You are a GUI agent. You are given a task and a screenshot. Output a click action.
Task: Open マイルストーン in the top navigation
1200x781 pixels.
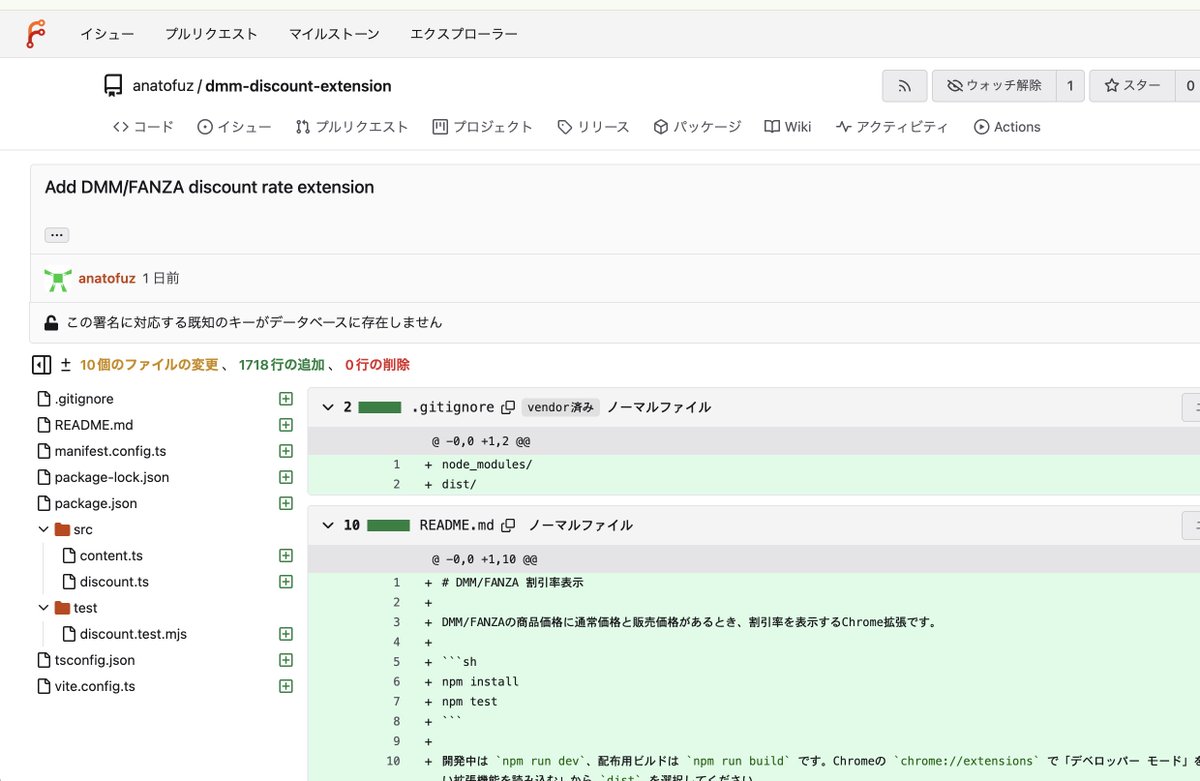pyautogui.click(x=334, y=34)
